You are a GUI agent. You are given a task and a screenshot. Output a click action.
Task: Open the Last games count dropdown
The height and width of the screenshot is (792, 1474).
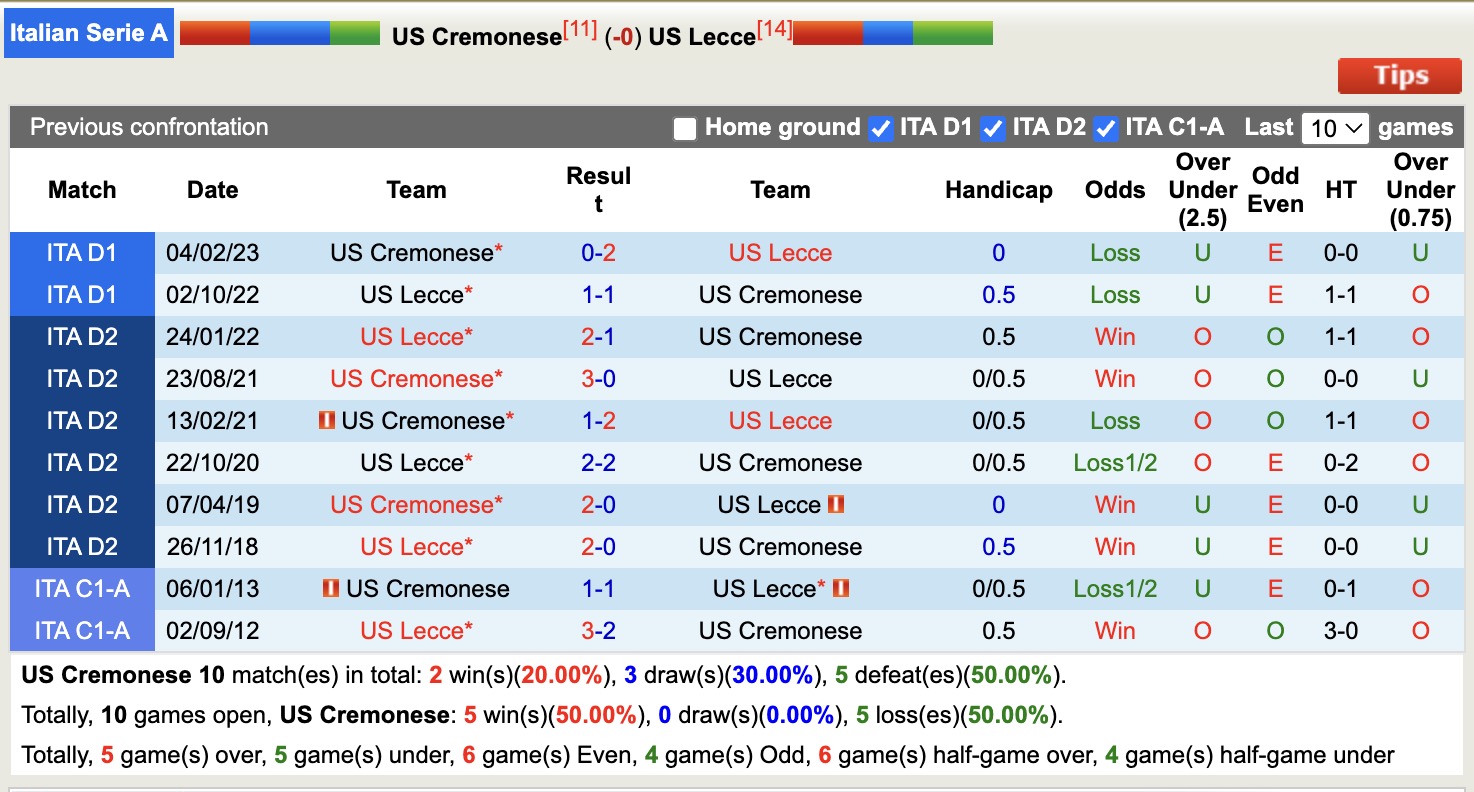tap(1335, 128)
